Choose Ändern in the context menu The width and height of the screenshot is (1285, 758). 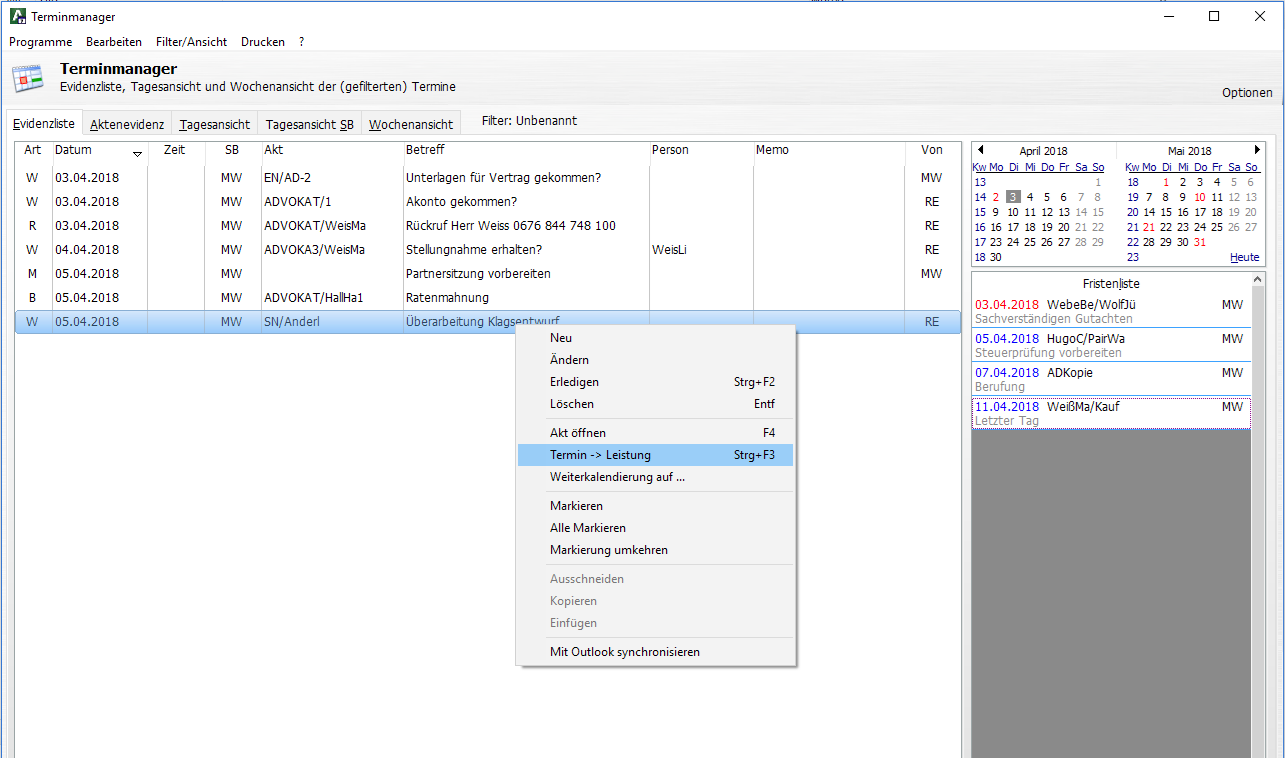656,360
